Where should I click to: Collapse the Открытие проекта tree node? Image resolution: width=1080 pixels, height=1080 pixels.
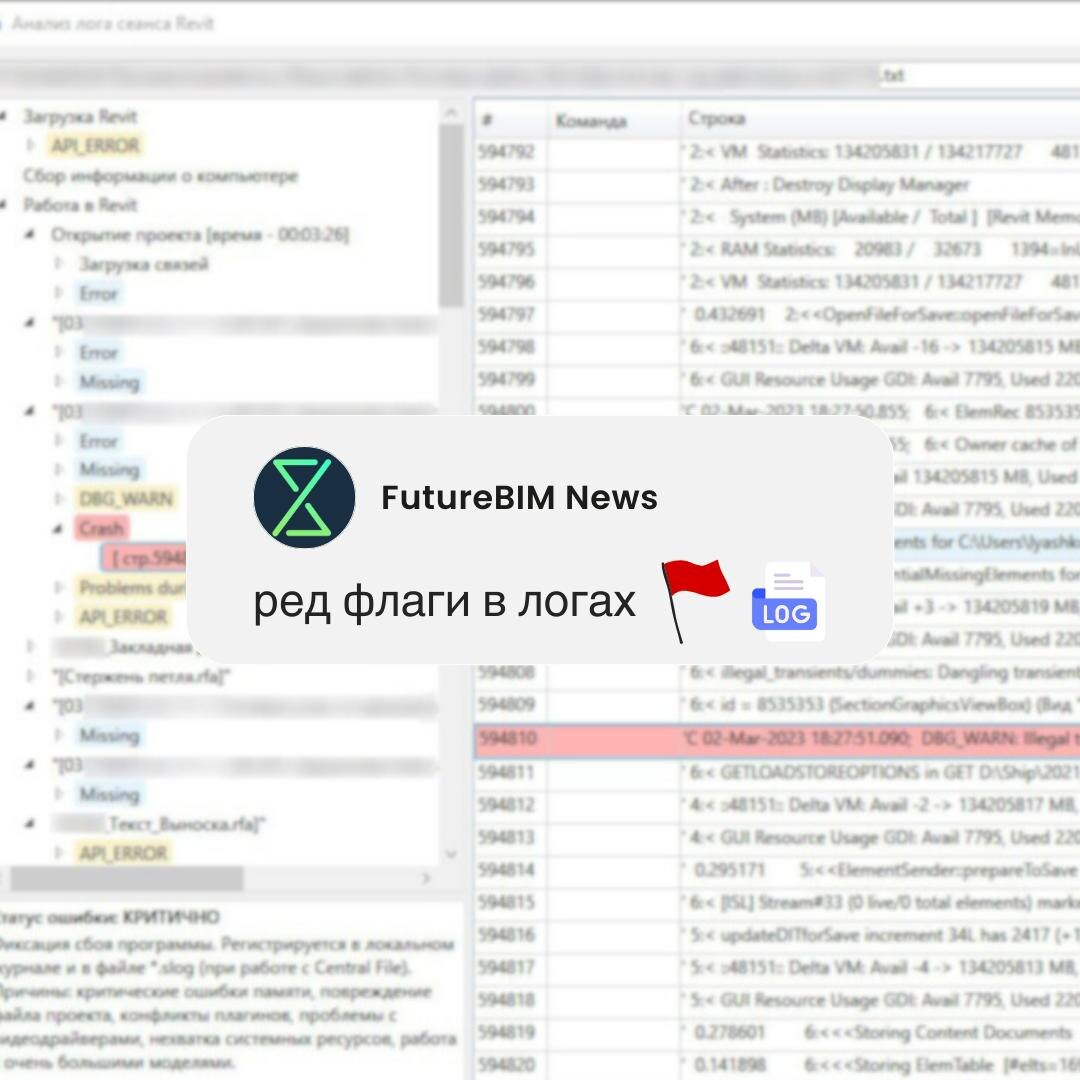30,235
